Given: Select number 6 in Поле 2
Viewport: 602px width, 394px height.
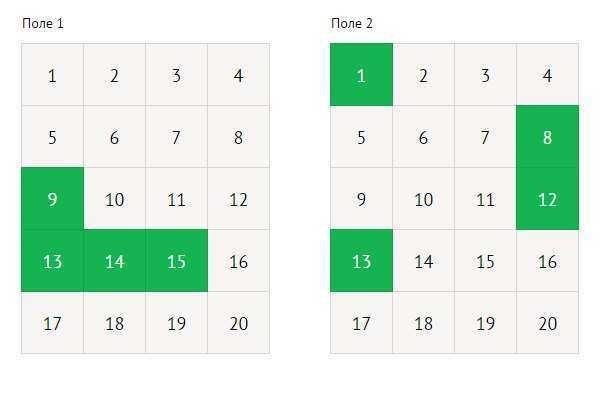Looking at the screenshot, I should click(423, 137).
